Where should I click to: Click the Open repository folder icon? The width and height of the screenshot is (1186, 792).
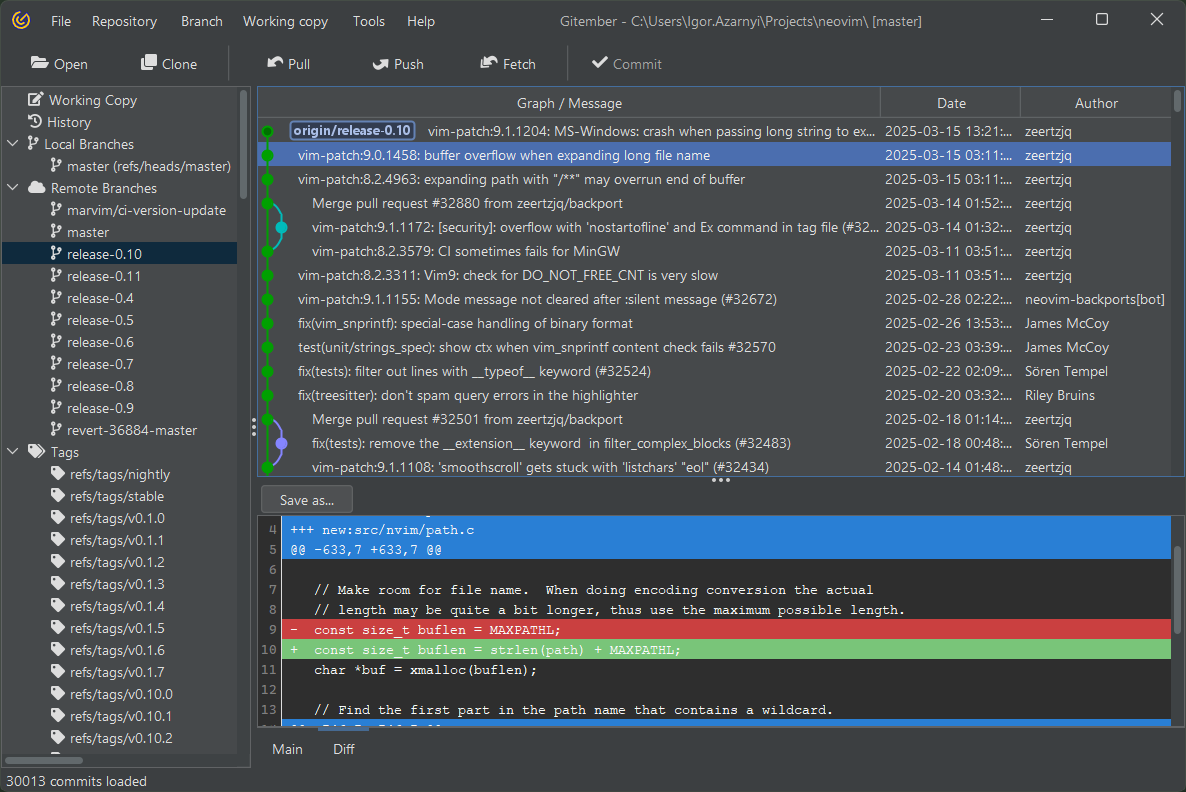click(40, 63)
